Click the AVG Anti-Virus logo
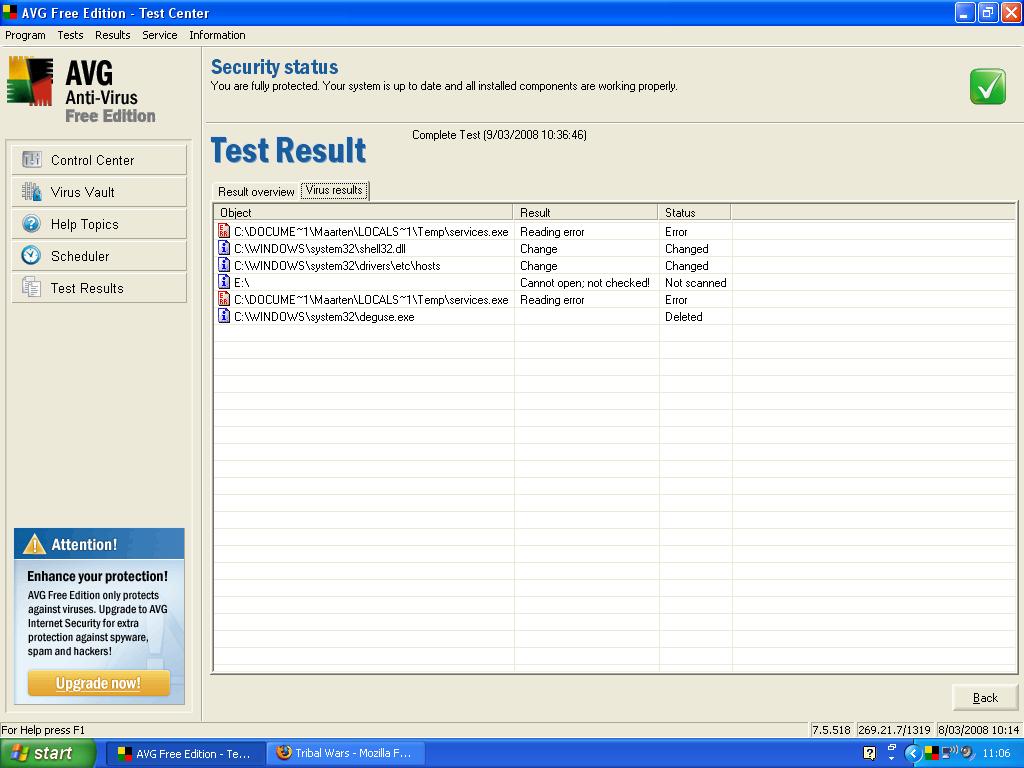Viewport: 1024px width, 768px height. tap(82, 90)
